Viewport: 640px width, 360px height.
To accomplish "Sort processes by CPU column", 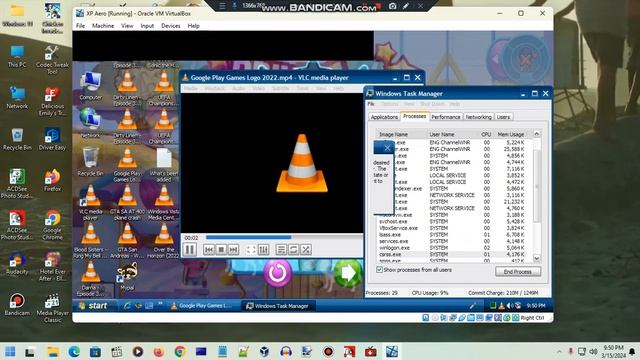I will (x=486, y=134).
